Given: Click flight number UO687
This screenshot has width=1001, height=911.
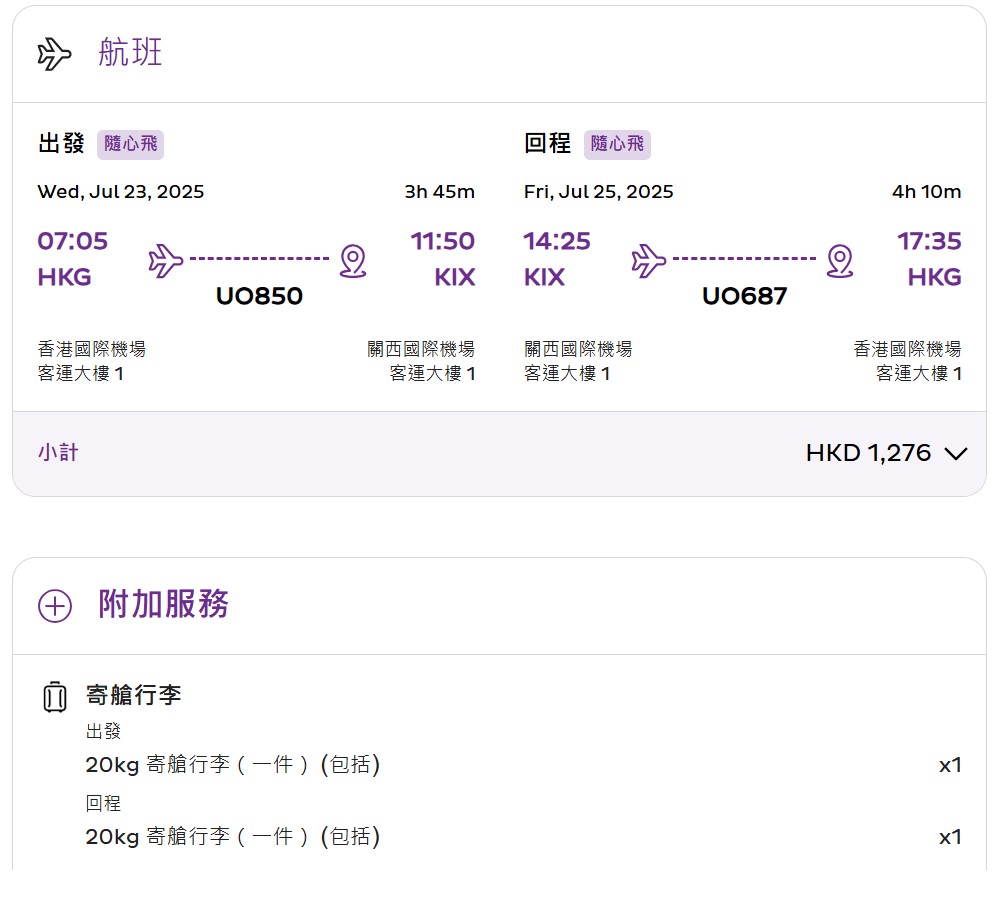Looking at the screenshot, I should 744,296.
